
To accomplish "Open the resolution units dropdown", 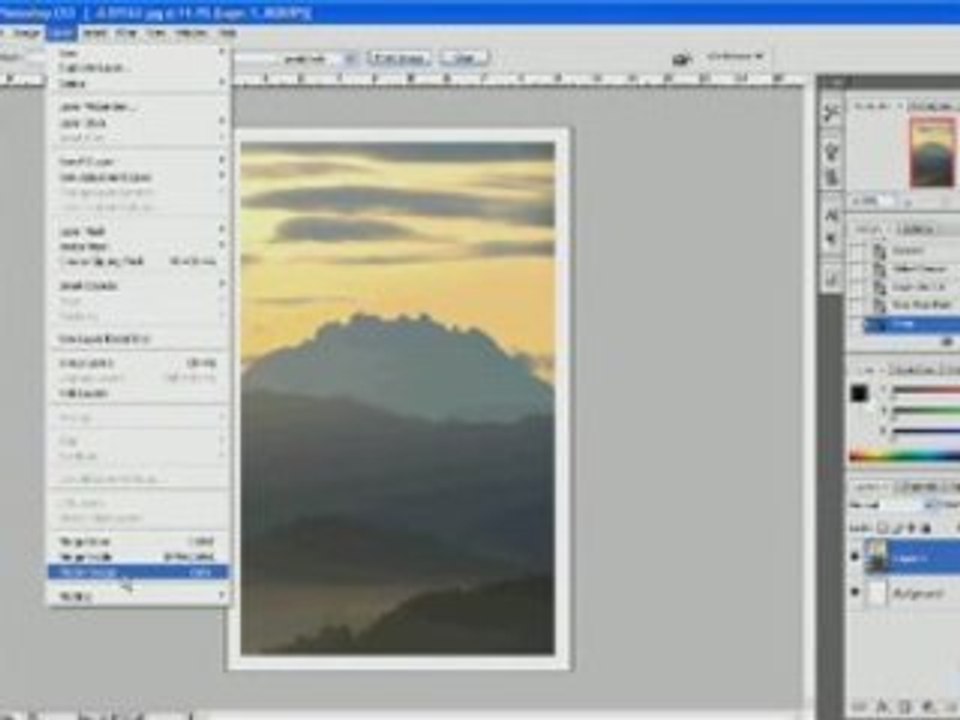I will [x=351, y=59].
